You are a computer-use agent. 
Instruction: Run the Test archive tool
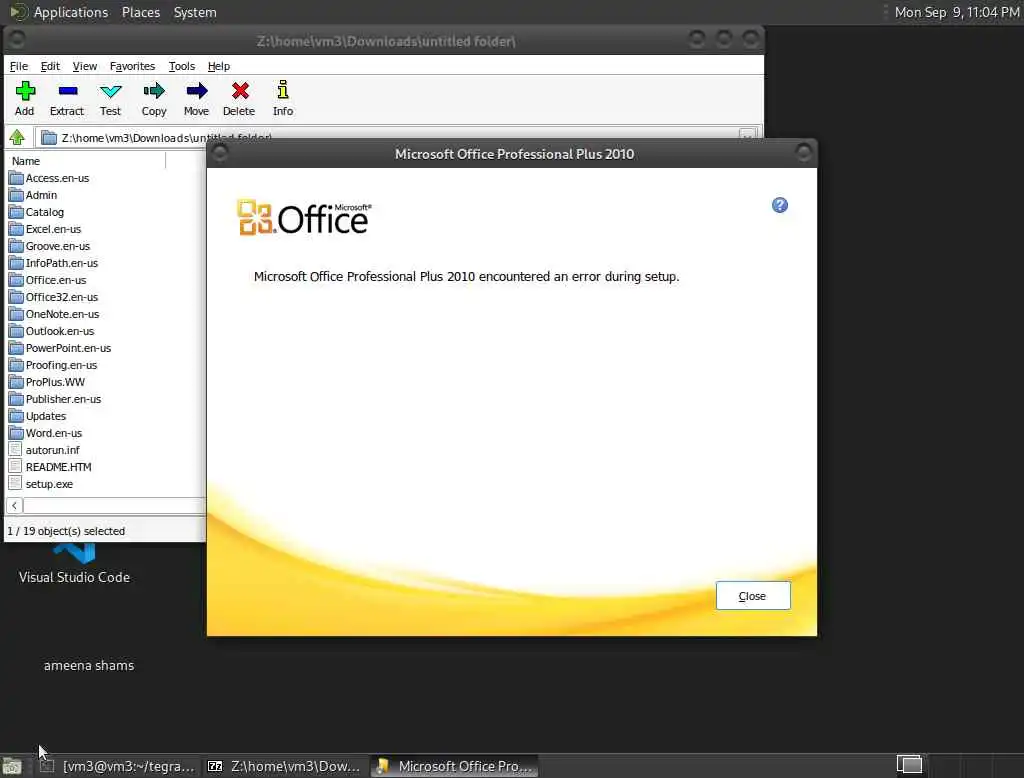110,99
